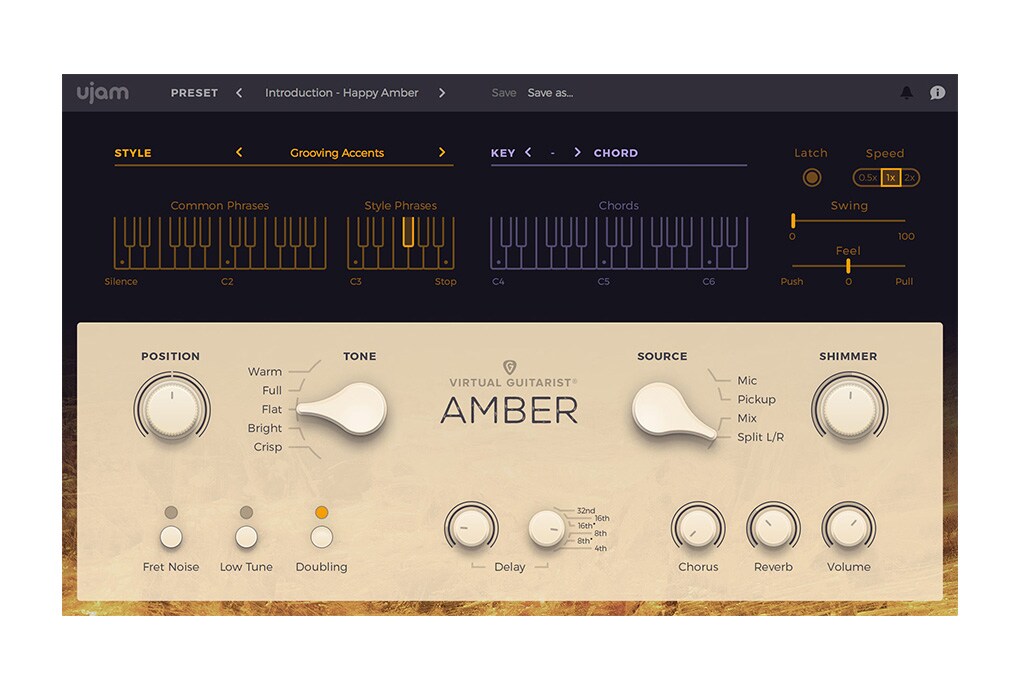Click the SOURCE selector lever
The height and width of the screenshot is (690, 1020).
tap(675, 410)
